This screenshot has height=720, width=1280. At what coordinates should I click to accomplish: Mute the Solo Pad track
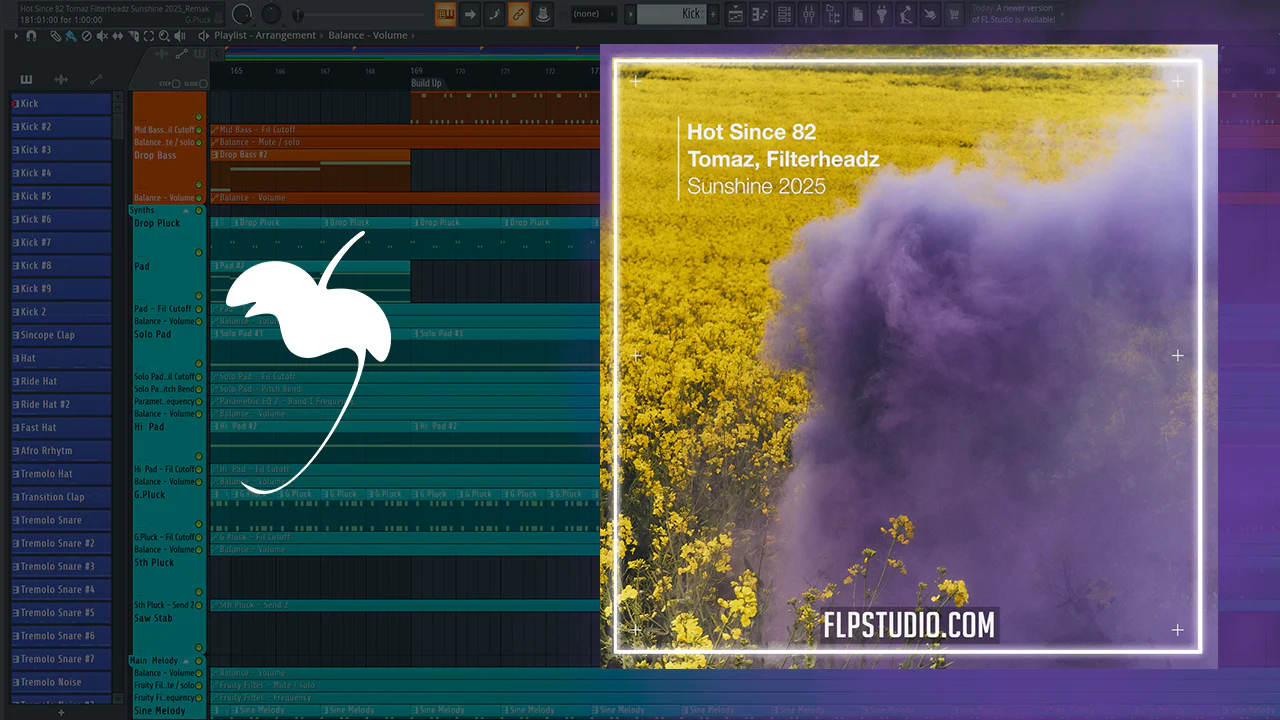[x=198, y=364]
